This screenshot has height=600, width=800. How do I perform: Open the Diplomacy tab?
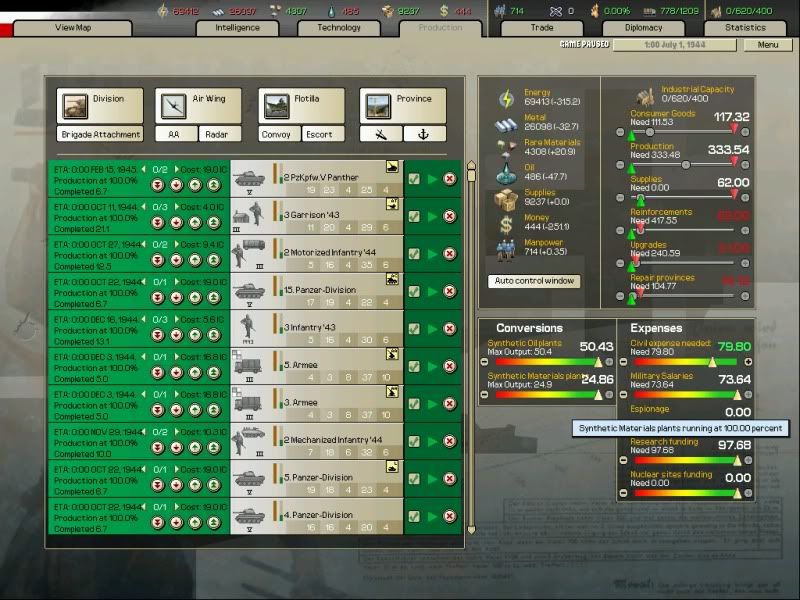(643, 28)
